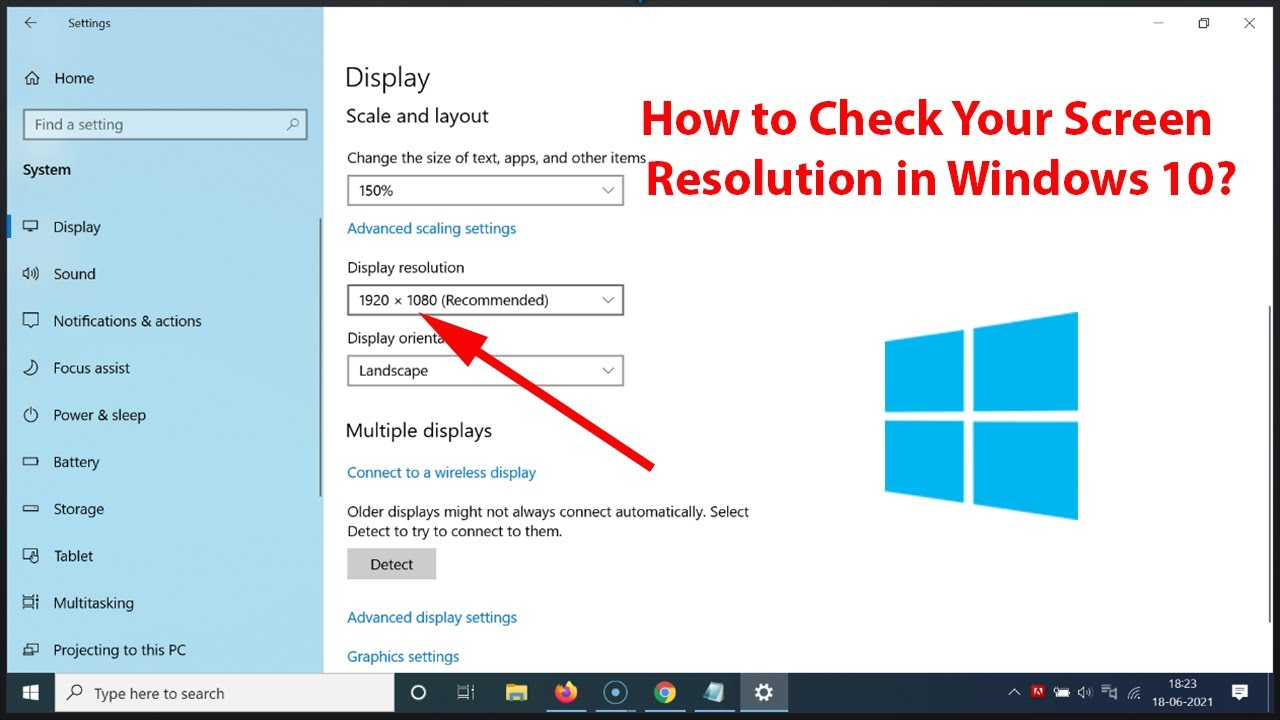Click the display/project tray icon
The image size is (1280, 720).
[x=1109, y=692]
